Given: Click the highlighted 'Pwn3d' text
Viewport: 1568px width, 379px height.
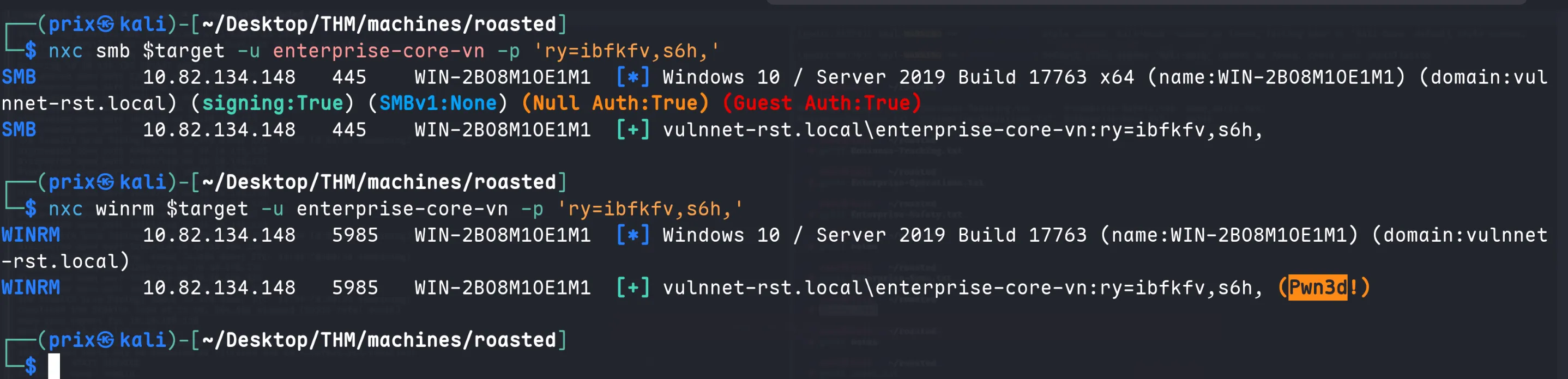Looking at the screenshot, I should pos(1318,287).
